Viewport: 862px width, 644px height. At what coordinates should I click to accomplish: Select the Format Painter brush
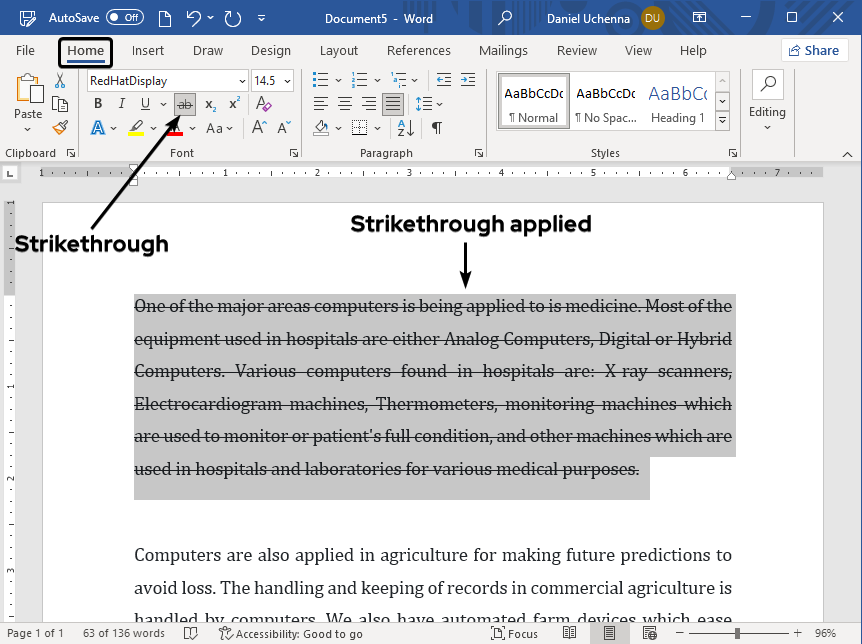point(60,128)
